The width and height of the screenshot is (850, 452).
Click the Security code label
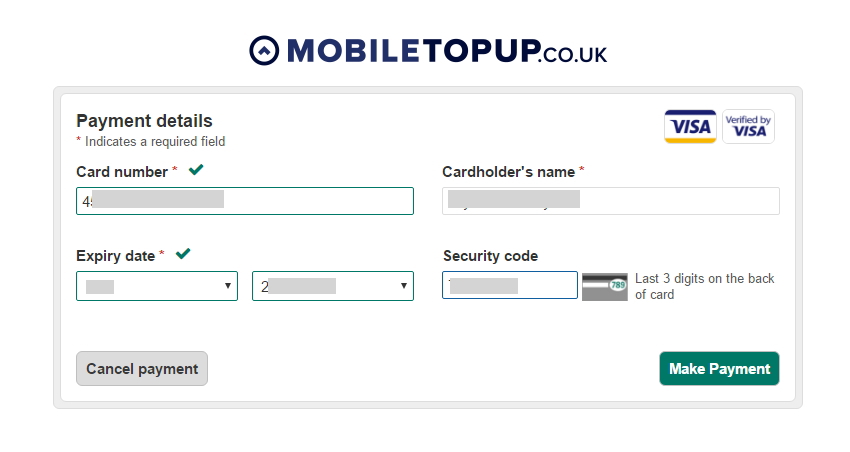491,256
